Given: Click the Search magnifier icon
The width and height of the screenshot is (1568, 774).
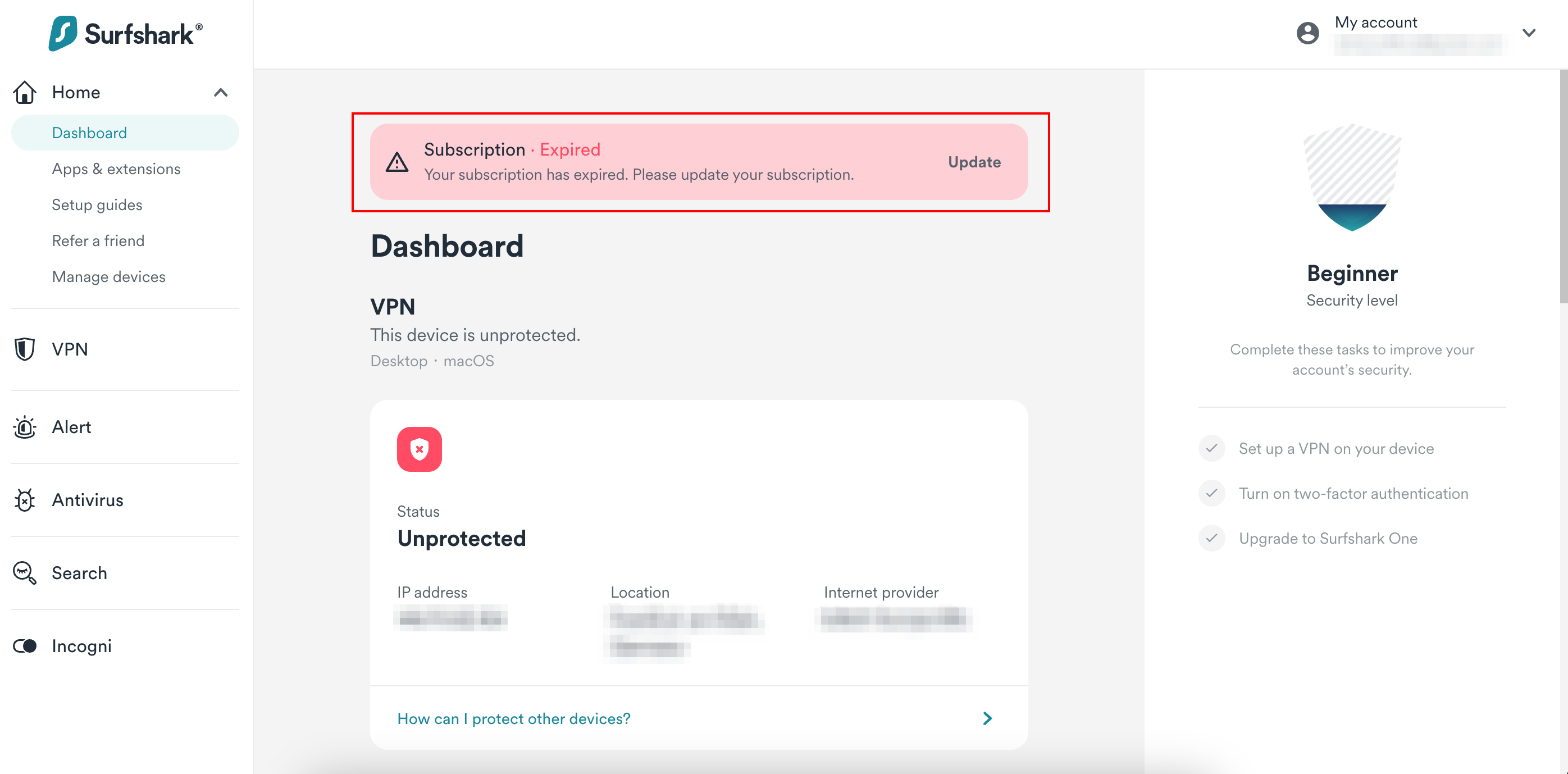Looking at the screenshot, I should (x=25, y=573).
